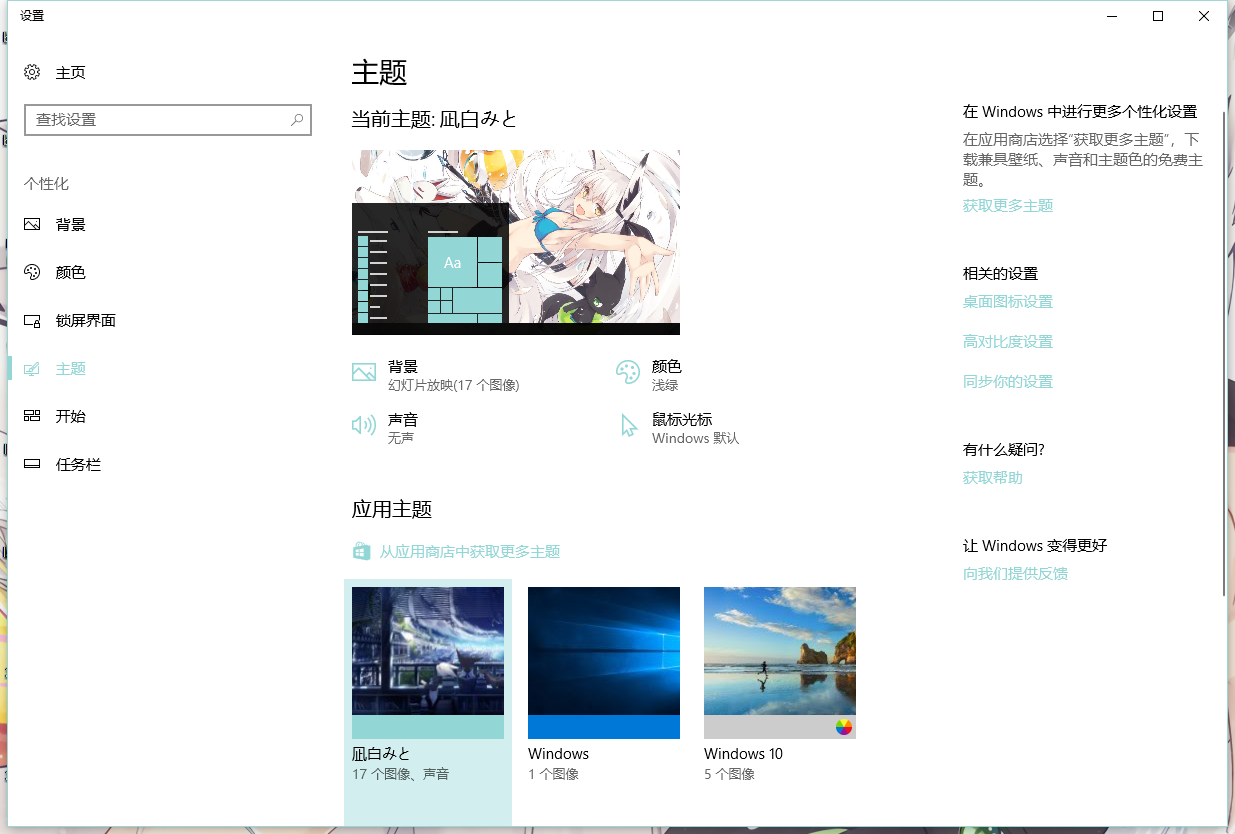Click the 背景 picture icon in sidebar
This screenshot has width=1235, height=834.
click(x=32, y=225)
